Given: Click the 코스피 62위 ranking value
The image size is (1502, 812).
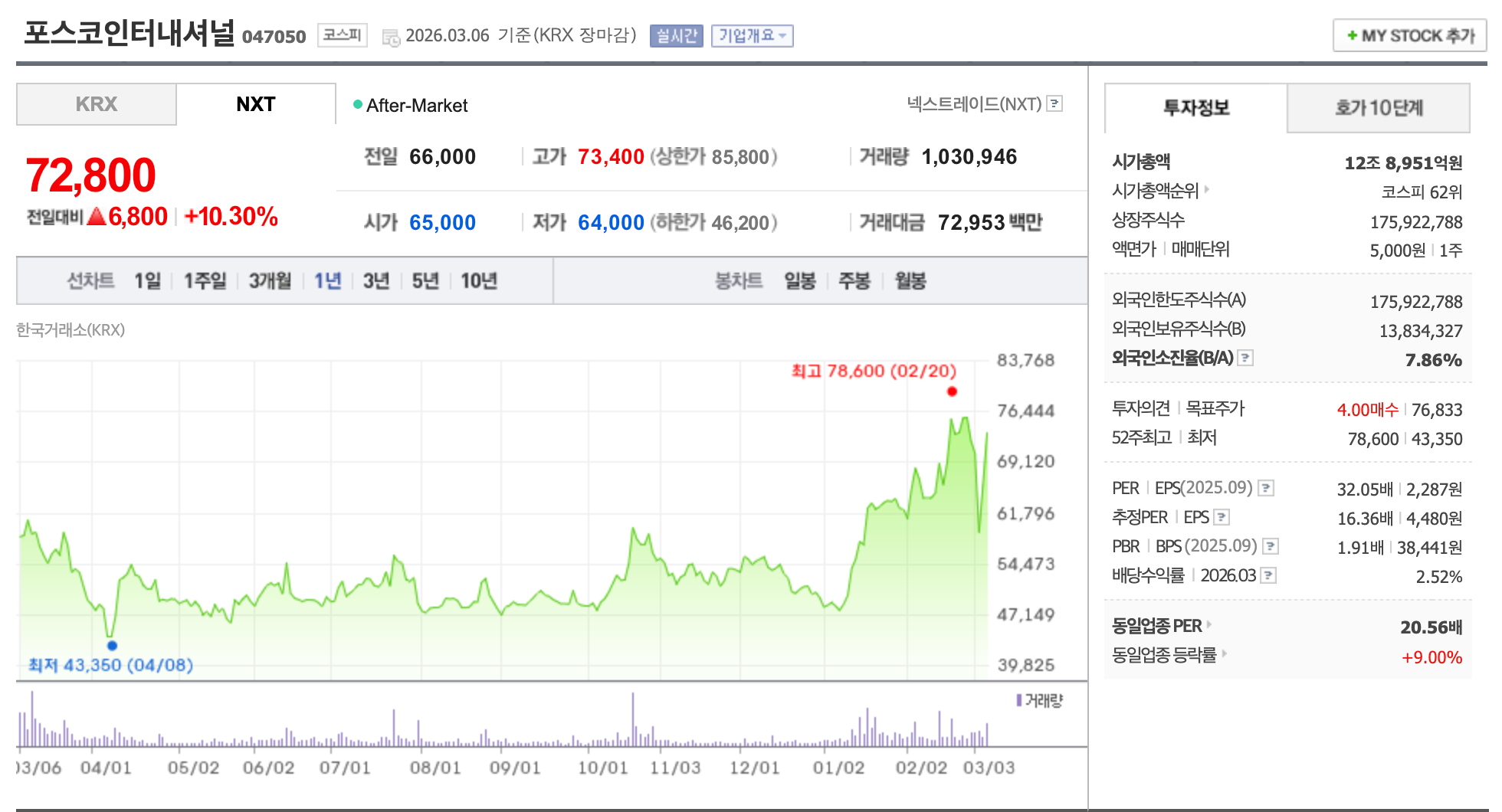Looking at the screenshot, I should pos(1422,192).
